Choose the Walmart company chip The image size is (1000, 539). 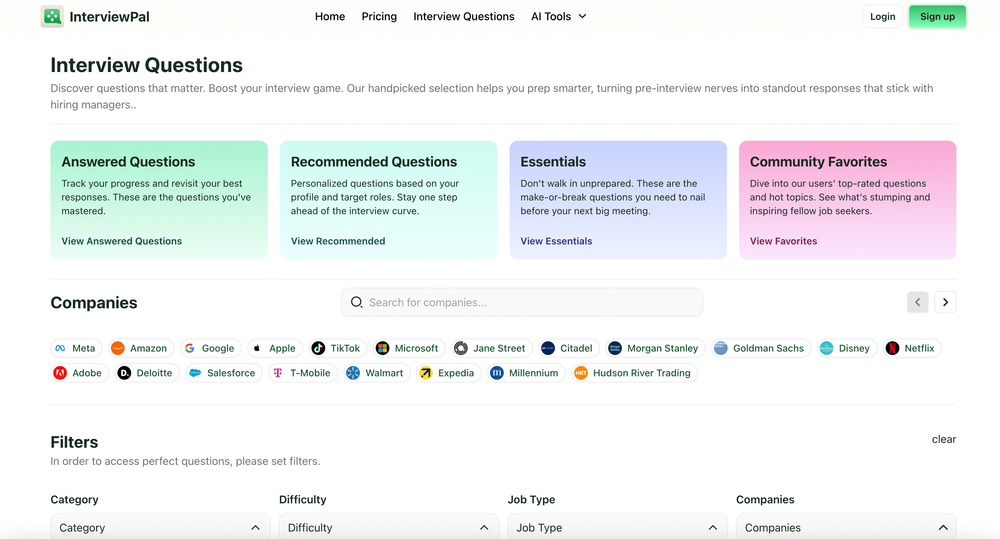pyautogui.click(x=376, y=373)
